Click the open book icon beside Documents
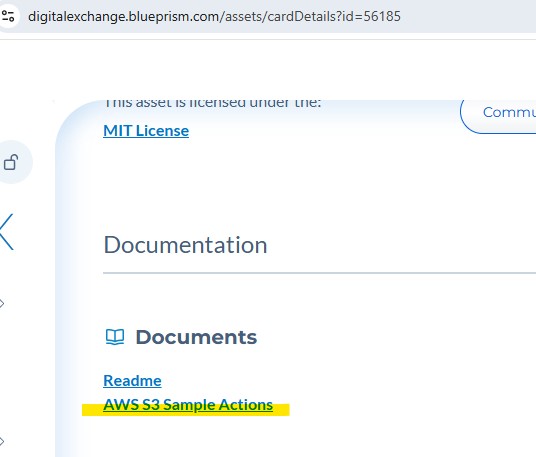The image size is (536, 457). (x=115, y=337)
